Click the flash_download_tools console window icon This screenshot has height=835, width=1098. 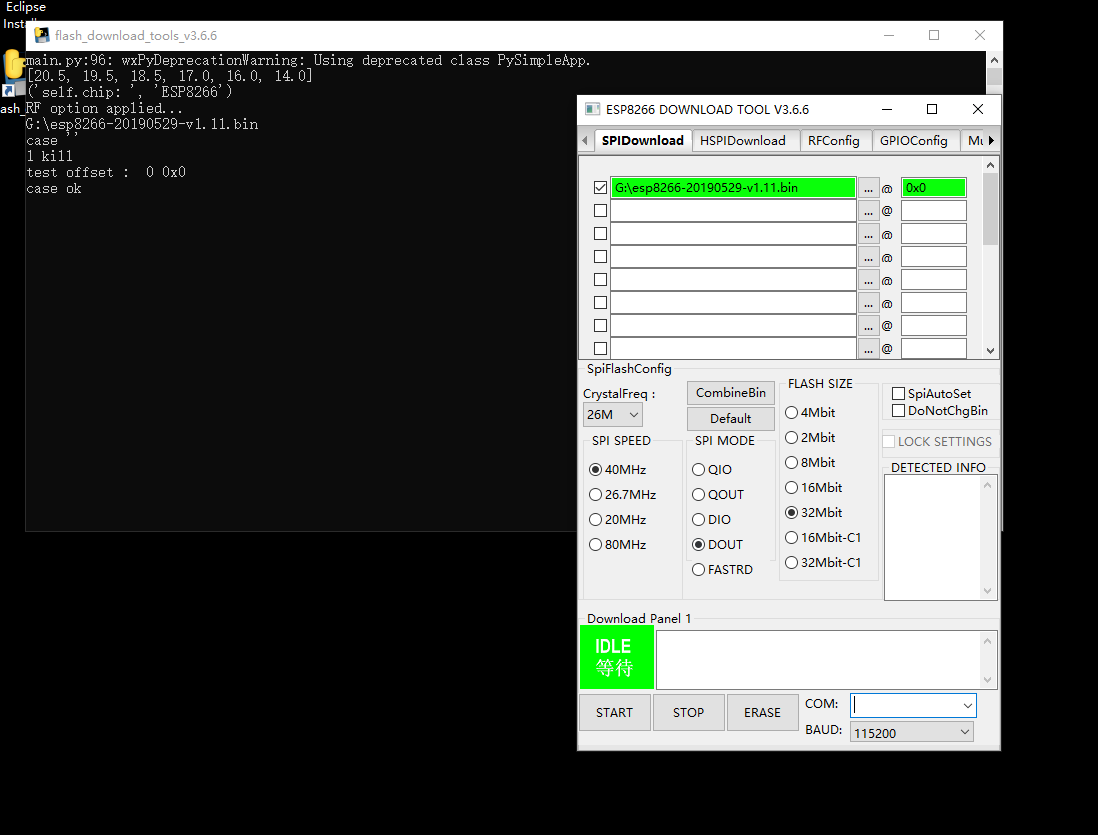point(42,35)
